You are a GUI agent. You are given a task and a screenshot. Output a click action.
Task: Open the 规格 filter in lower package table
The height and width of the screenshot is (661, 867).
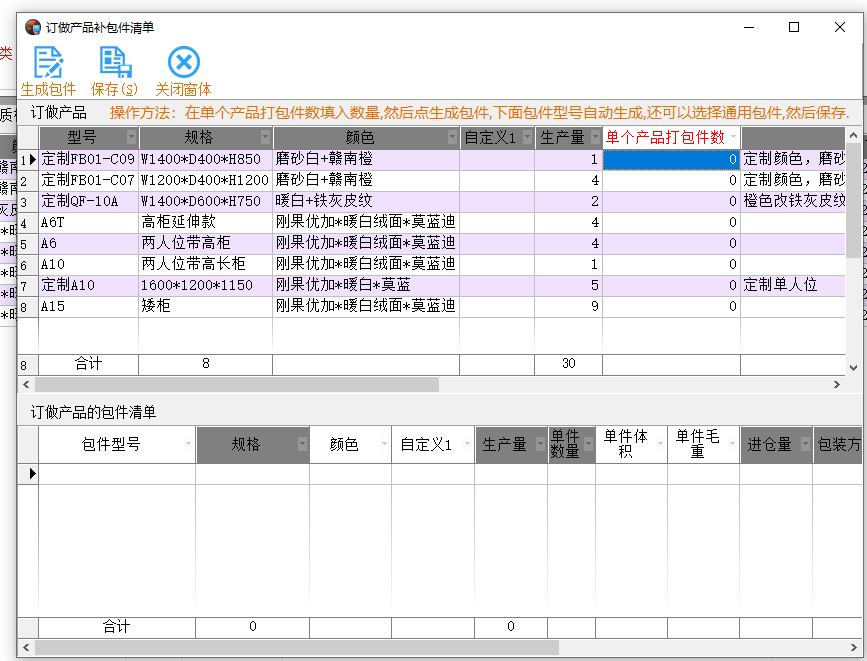[302, 444]
